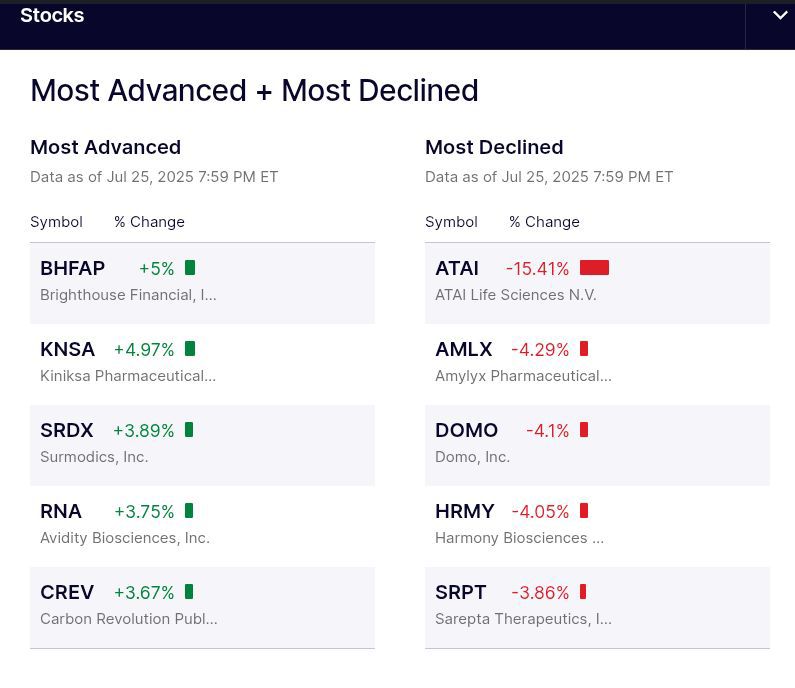Open the Stocks header tab
The height and width of the screenshot is (688, 795).
52,16
